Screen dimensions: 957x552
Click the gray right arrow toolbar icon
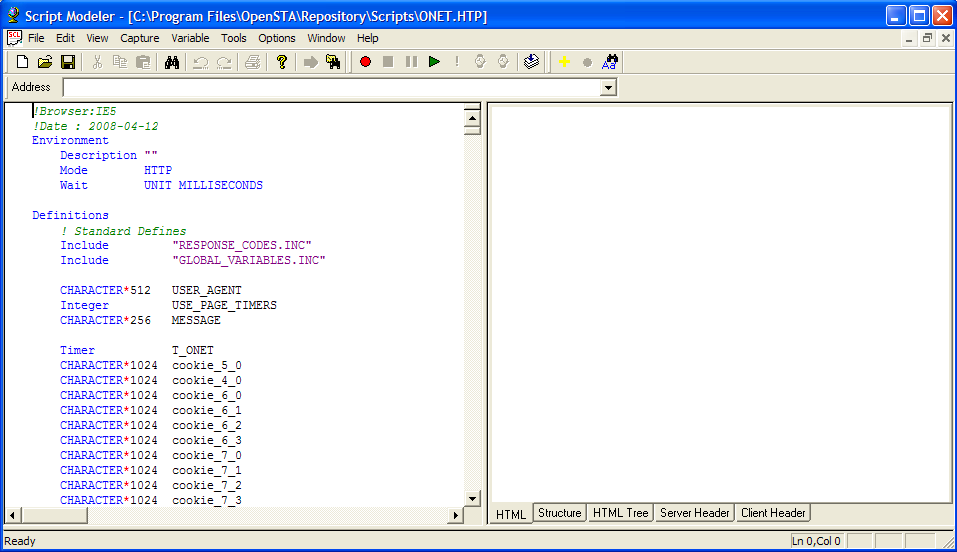coord(311,62)
